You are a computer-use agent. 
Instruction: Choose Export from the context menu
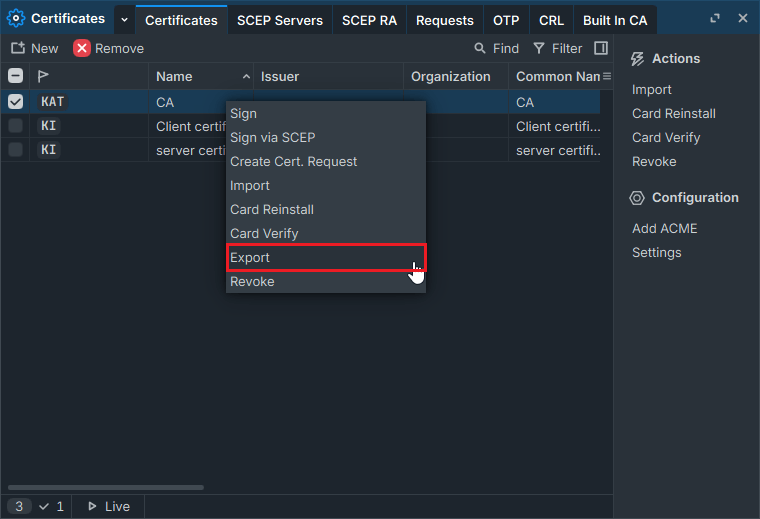(x=326, y=257)
